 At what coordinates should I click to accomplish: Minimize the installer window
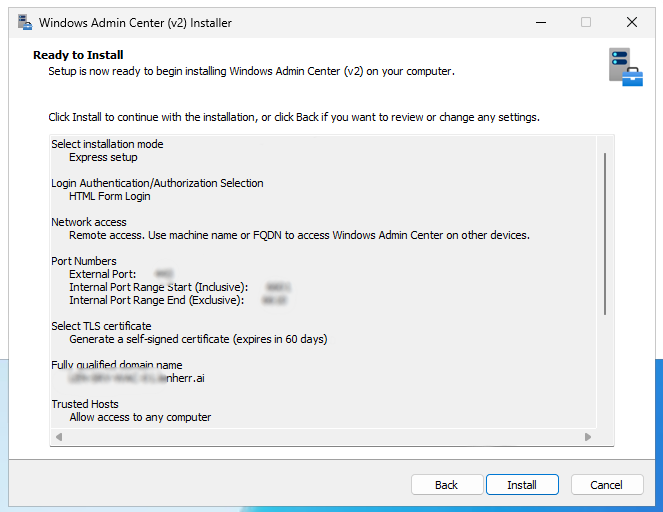[x=541, y=22]
